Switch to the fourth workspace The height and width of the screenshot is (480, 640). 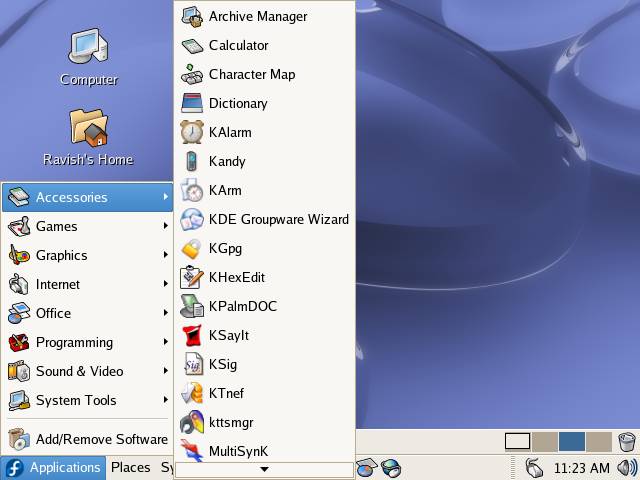[x=598, y=441]
